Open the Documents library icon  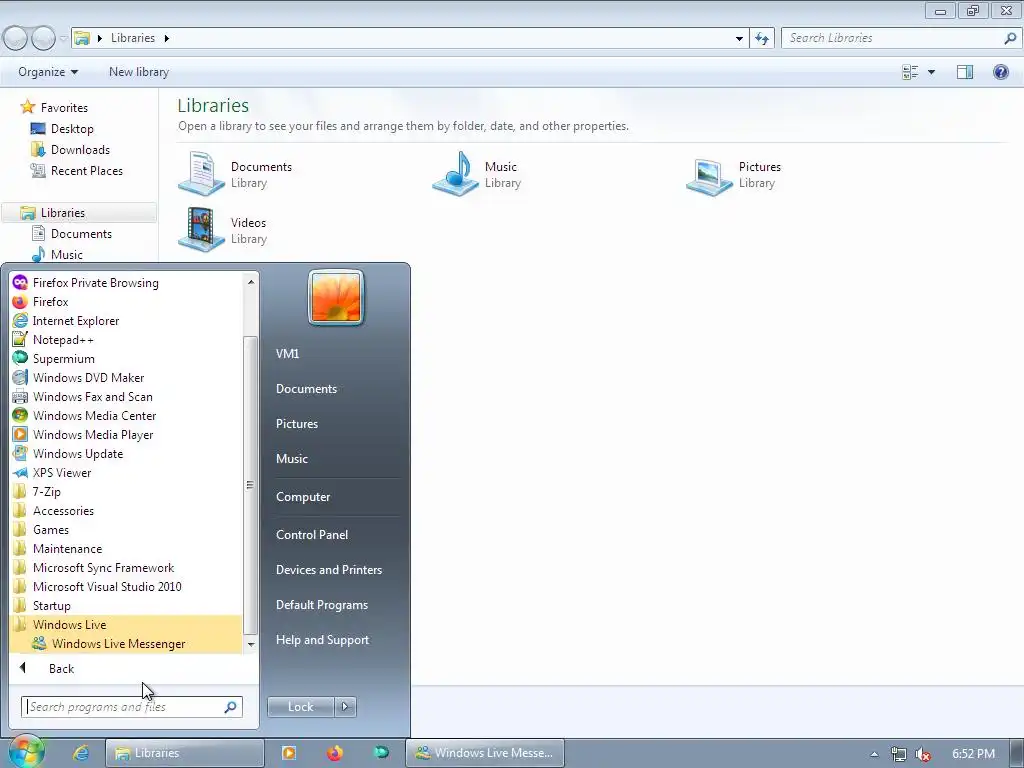(x=202, y=173)
